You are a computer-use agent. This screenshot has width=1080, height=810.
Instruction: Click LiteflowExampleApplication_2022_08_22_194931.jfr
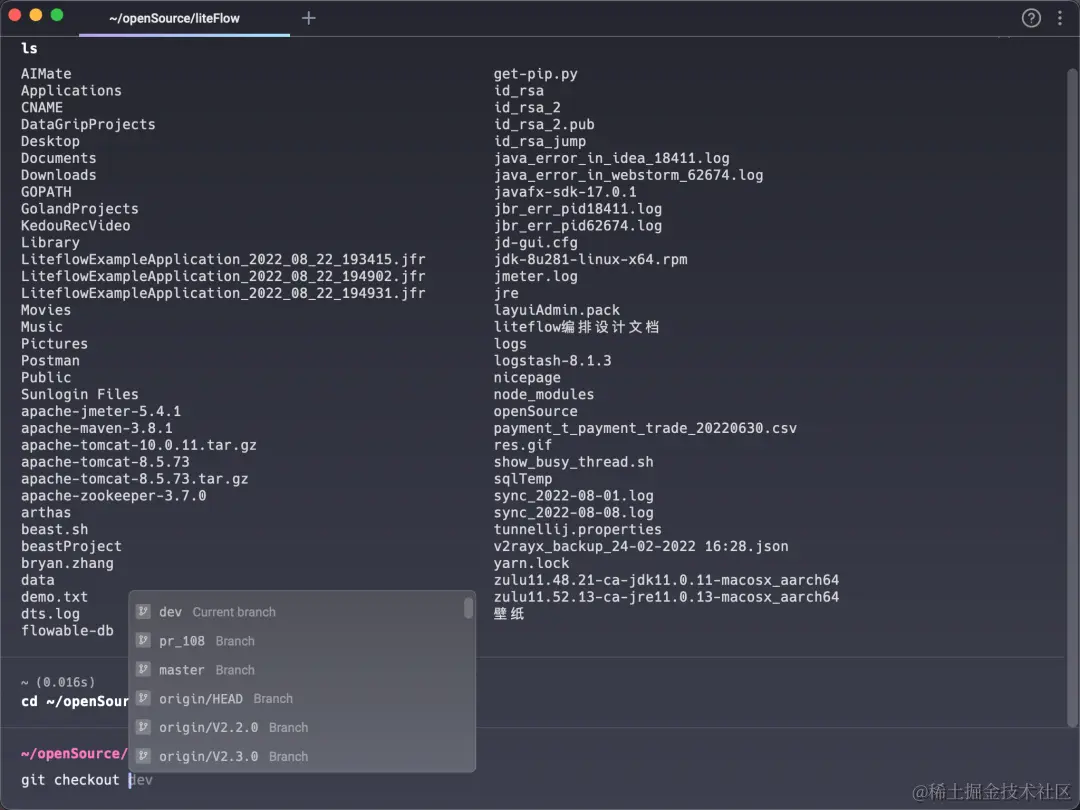(223, 293)
